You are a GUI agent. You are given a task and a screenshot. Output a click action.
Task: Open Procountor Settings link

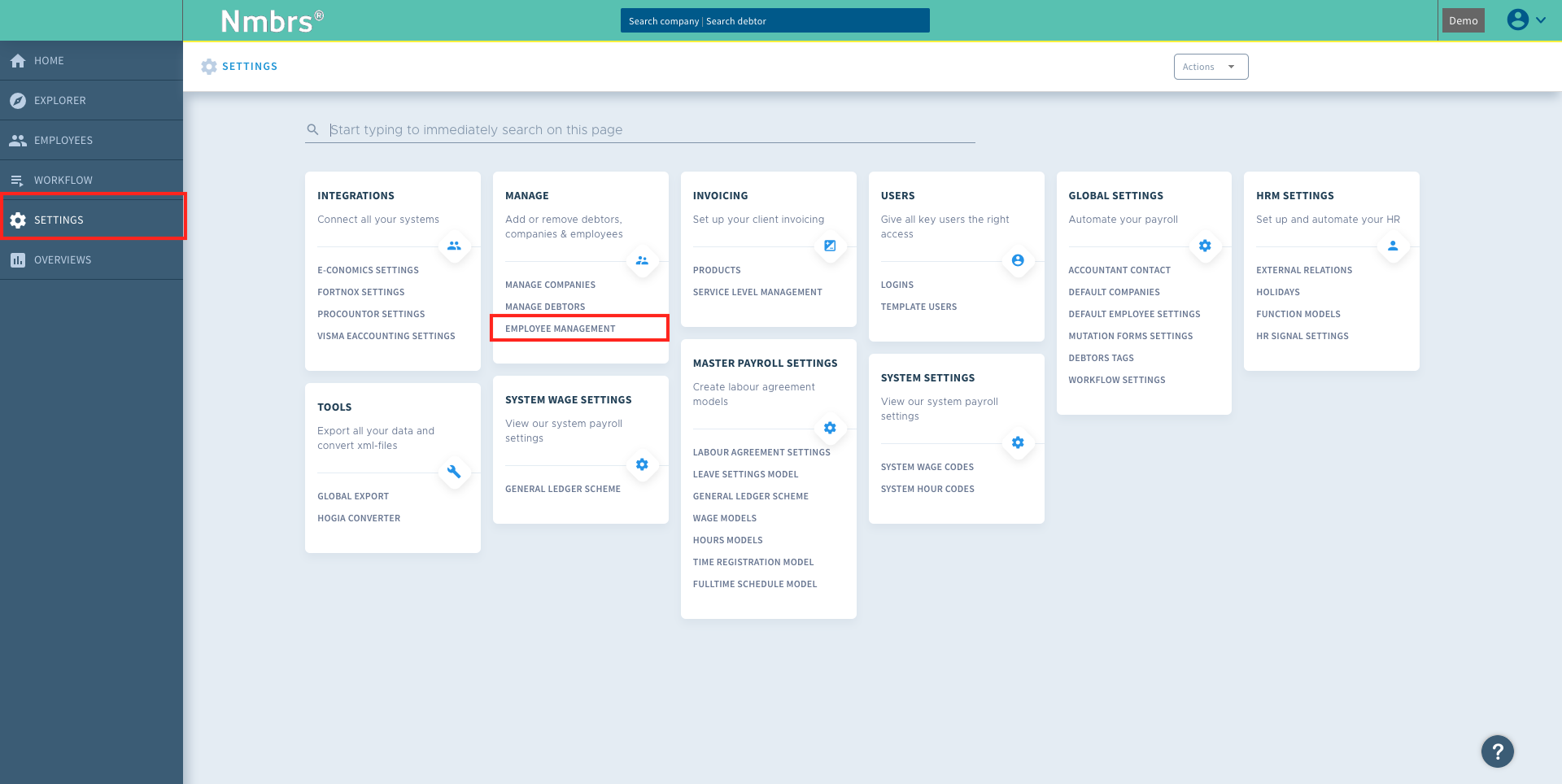[x=371, y=314]
